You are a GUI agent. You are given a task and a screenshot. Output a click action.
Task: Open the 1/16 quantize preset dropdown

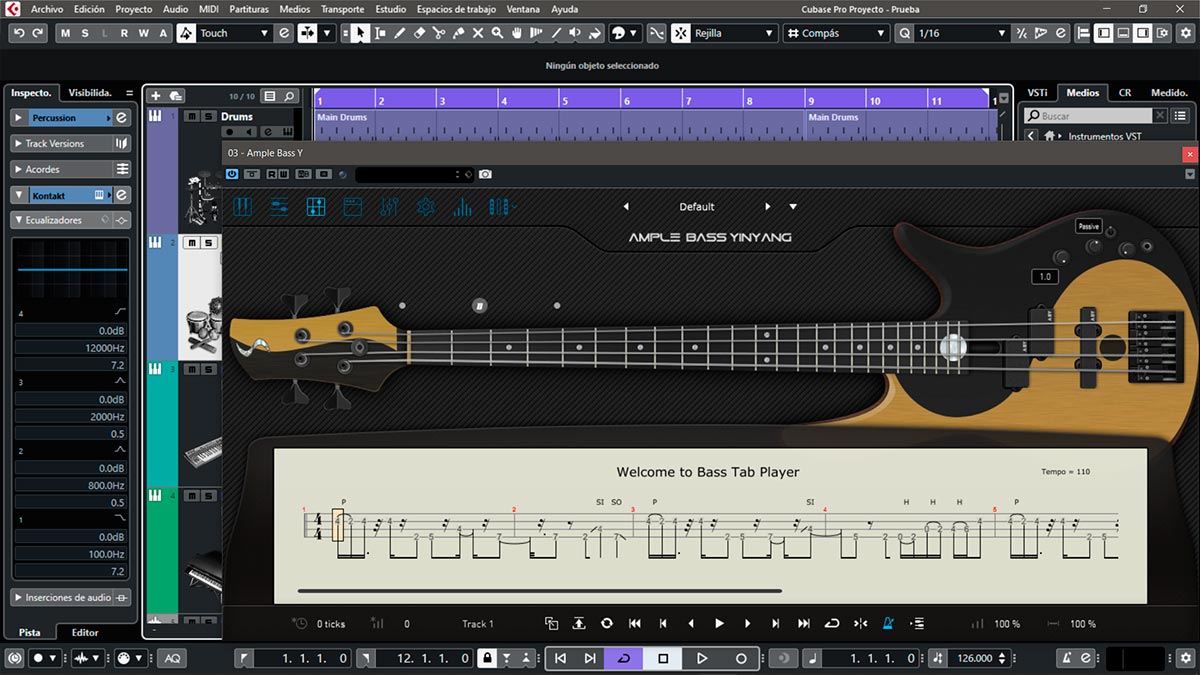click(x=962, y=33)
